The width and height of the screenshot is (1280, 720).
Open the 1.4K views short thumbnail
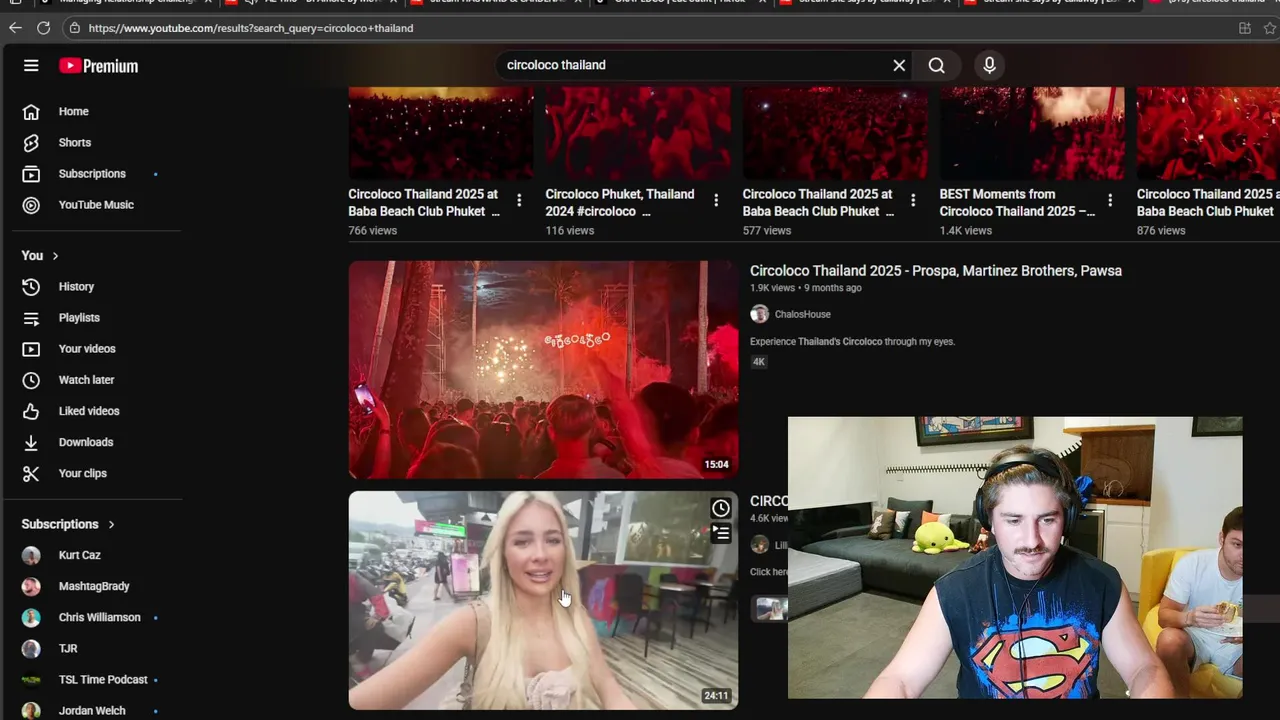click(1032, 133)
